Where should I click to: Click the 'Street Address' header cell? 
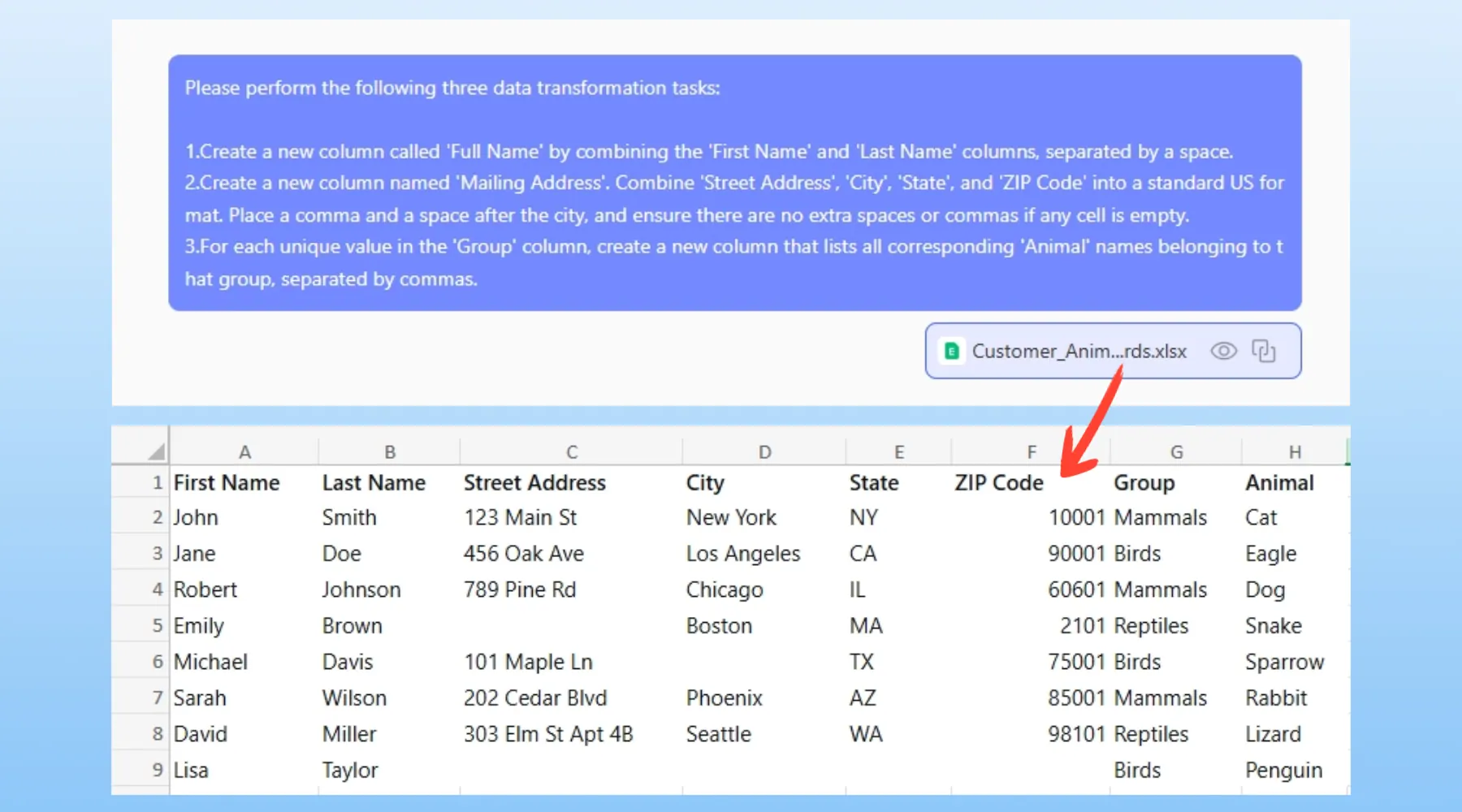click(534, 483)
